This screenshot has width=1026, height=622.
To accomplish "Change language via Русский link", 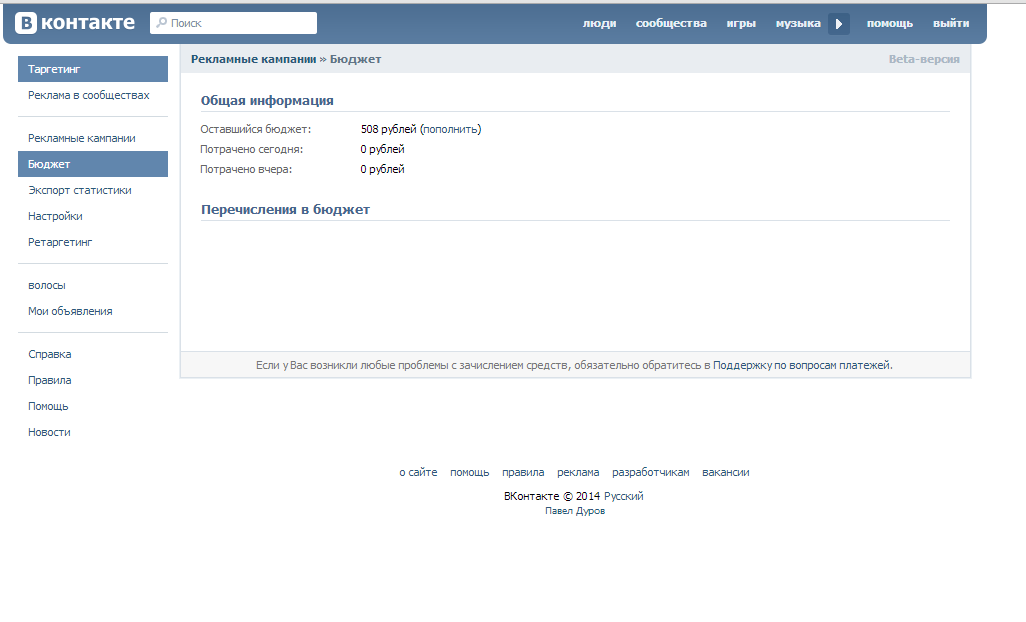I will point(624,496).
